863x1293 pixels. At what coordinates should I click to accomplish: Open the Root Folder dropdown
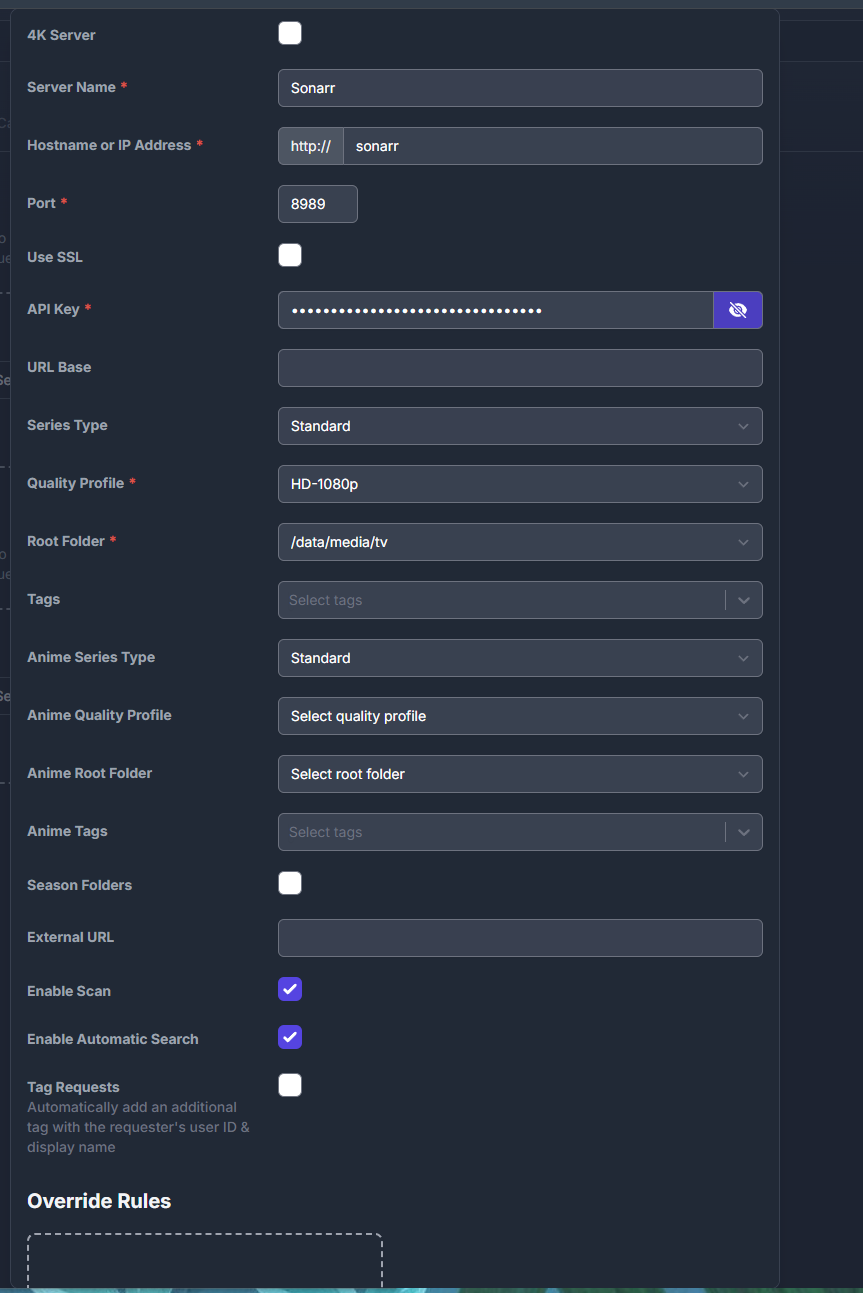pyautogui.click(x=520, y=542)
